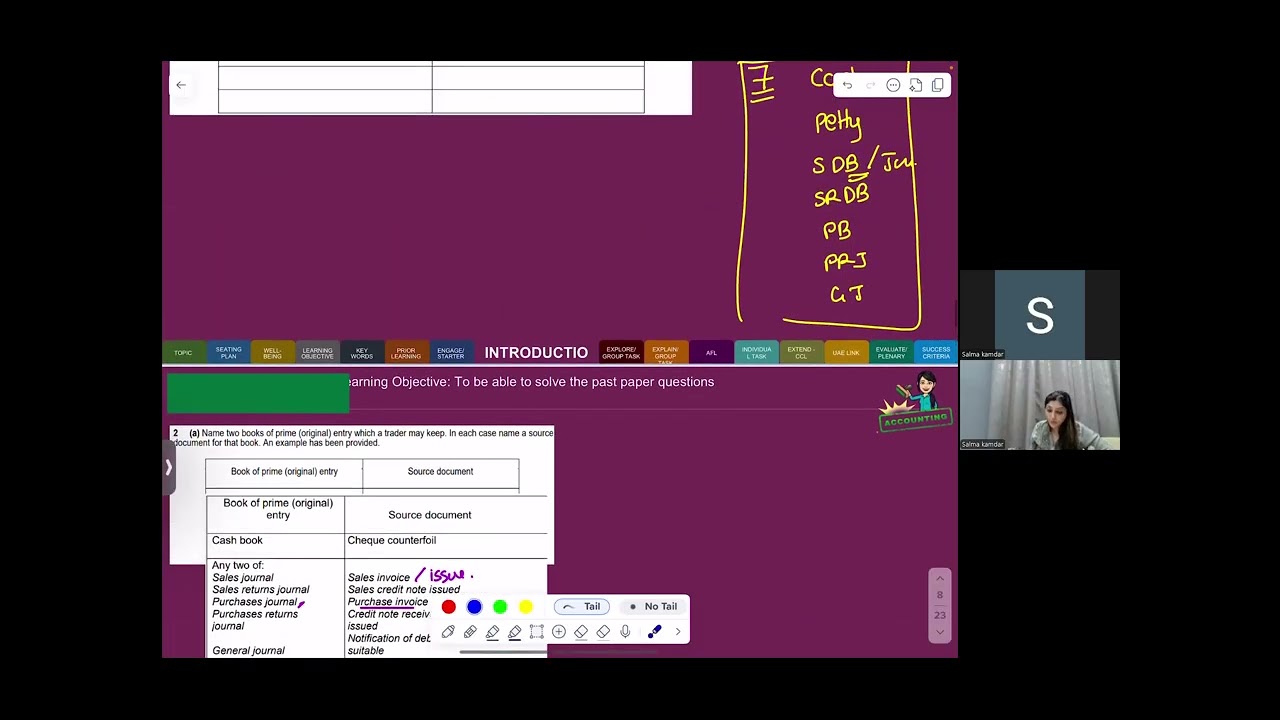
Task: Select the 'S' avatar participant tile
Action: [1040, 315]
